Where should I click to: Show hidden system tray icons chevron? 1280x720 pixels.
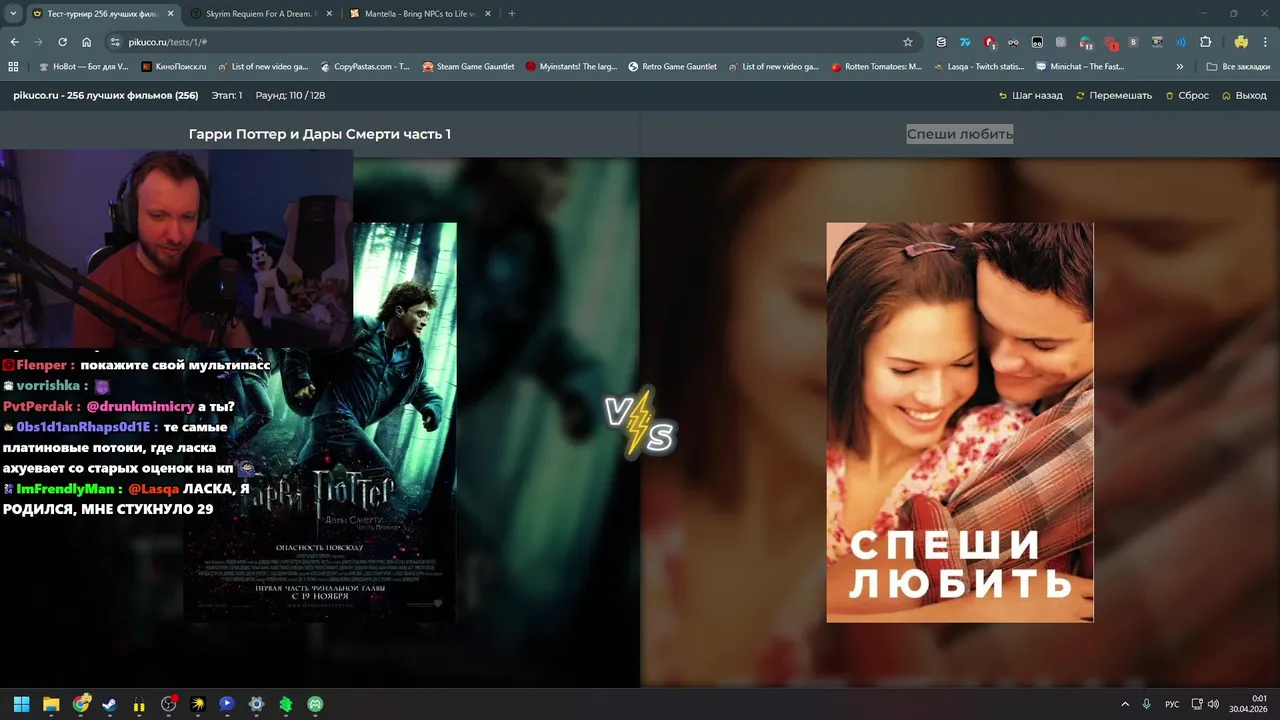point(1125,704)
